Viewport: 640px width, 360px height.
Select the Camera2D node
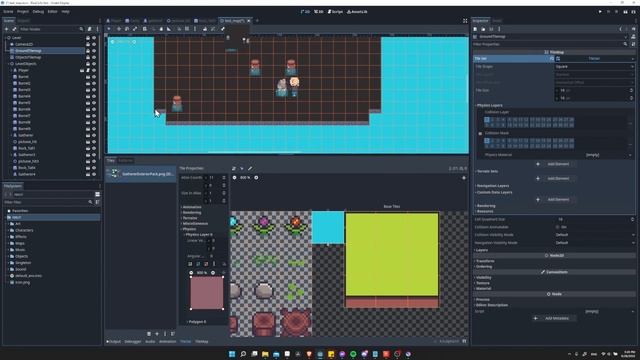24,44
